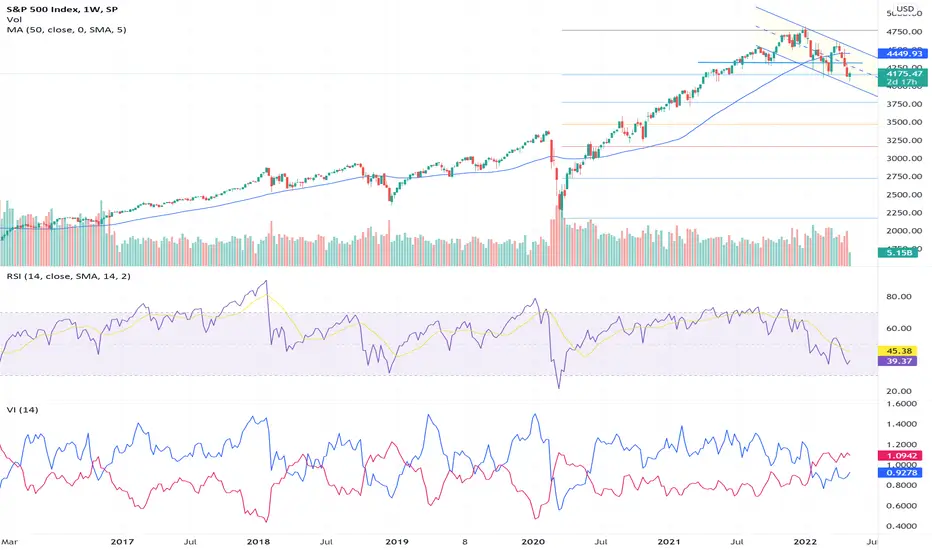
Task: Select the Vol indicator label
Action: click(x=14, y=19)
